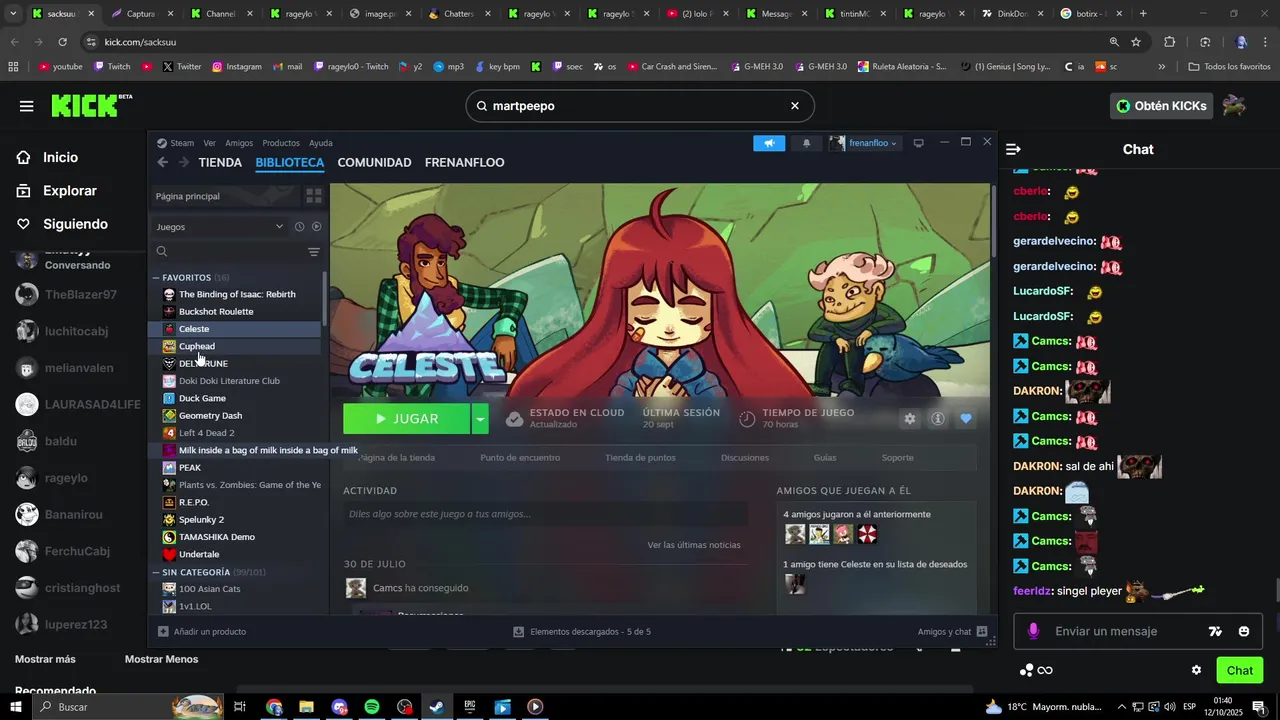Screen dimensions: 1280x720
Task: Click the purple microphone chat identity icon
Action: [x=1033, y=631]
